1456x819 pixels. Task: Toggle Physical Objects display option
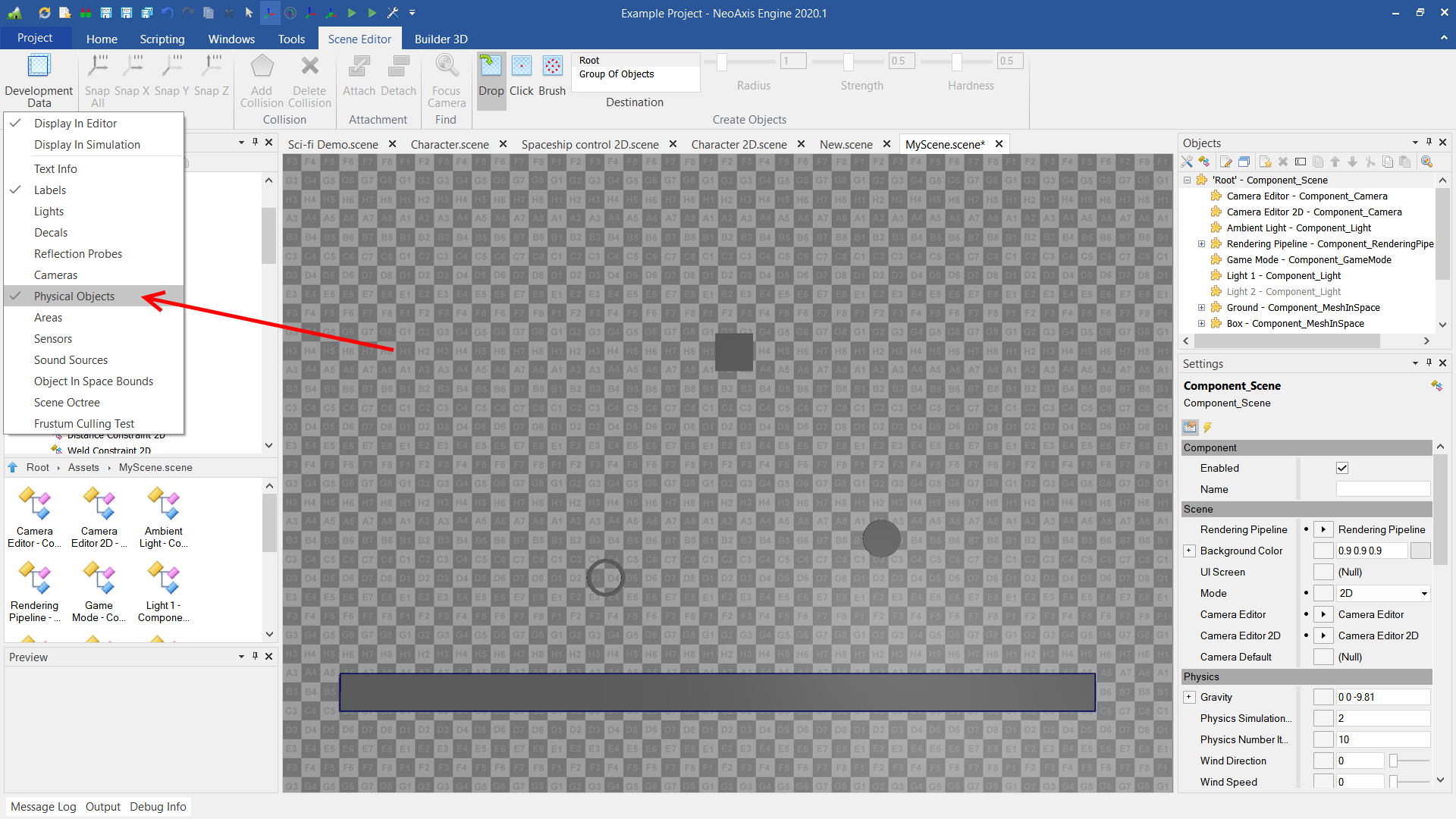click(74, 297)
